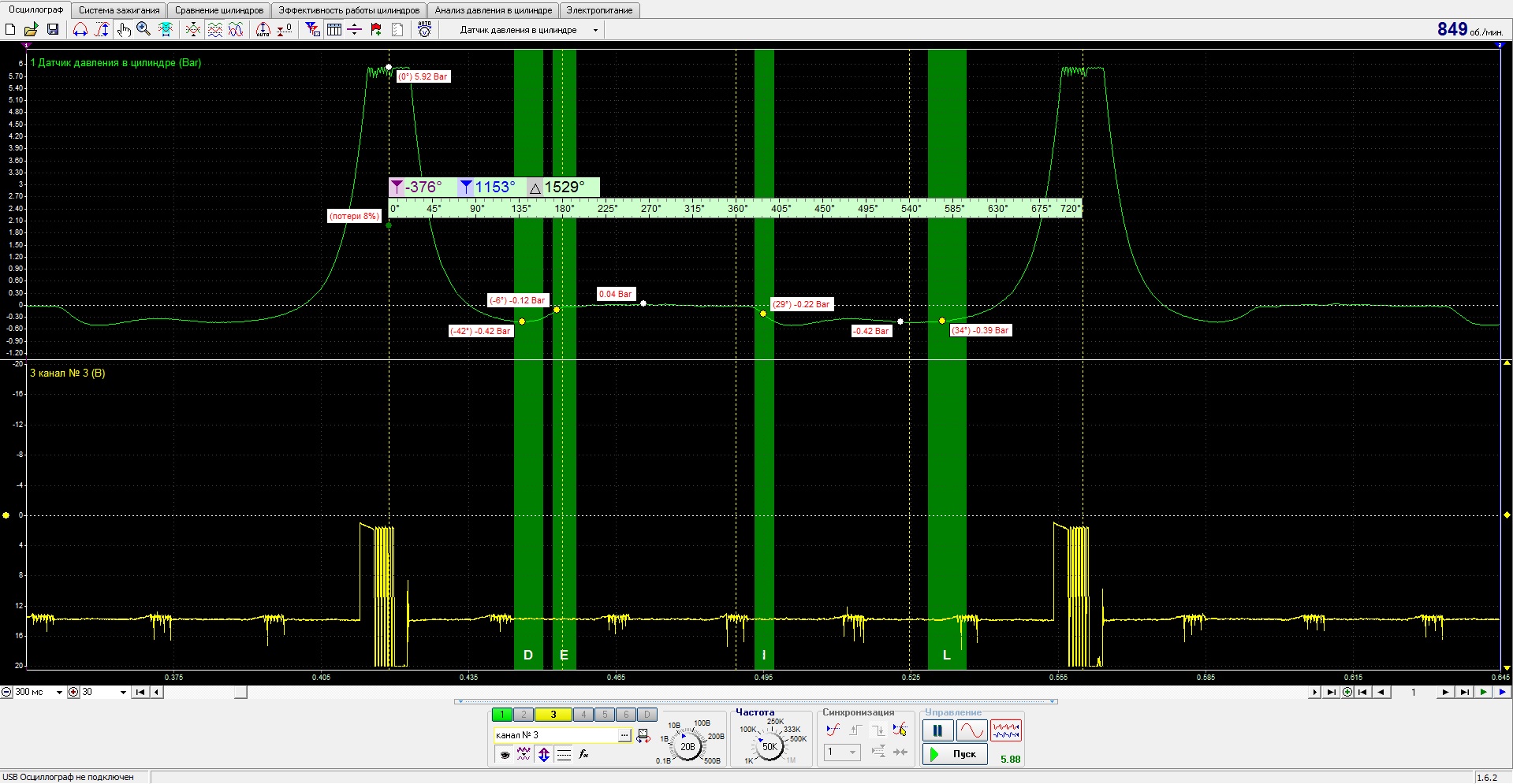
Task: Click vertical fit arrow toolbar icon
Action: point(102,30)
